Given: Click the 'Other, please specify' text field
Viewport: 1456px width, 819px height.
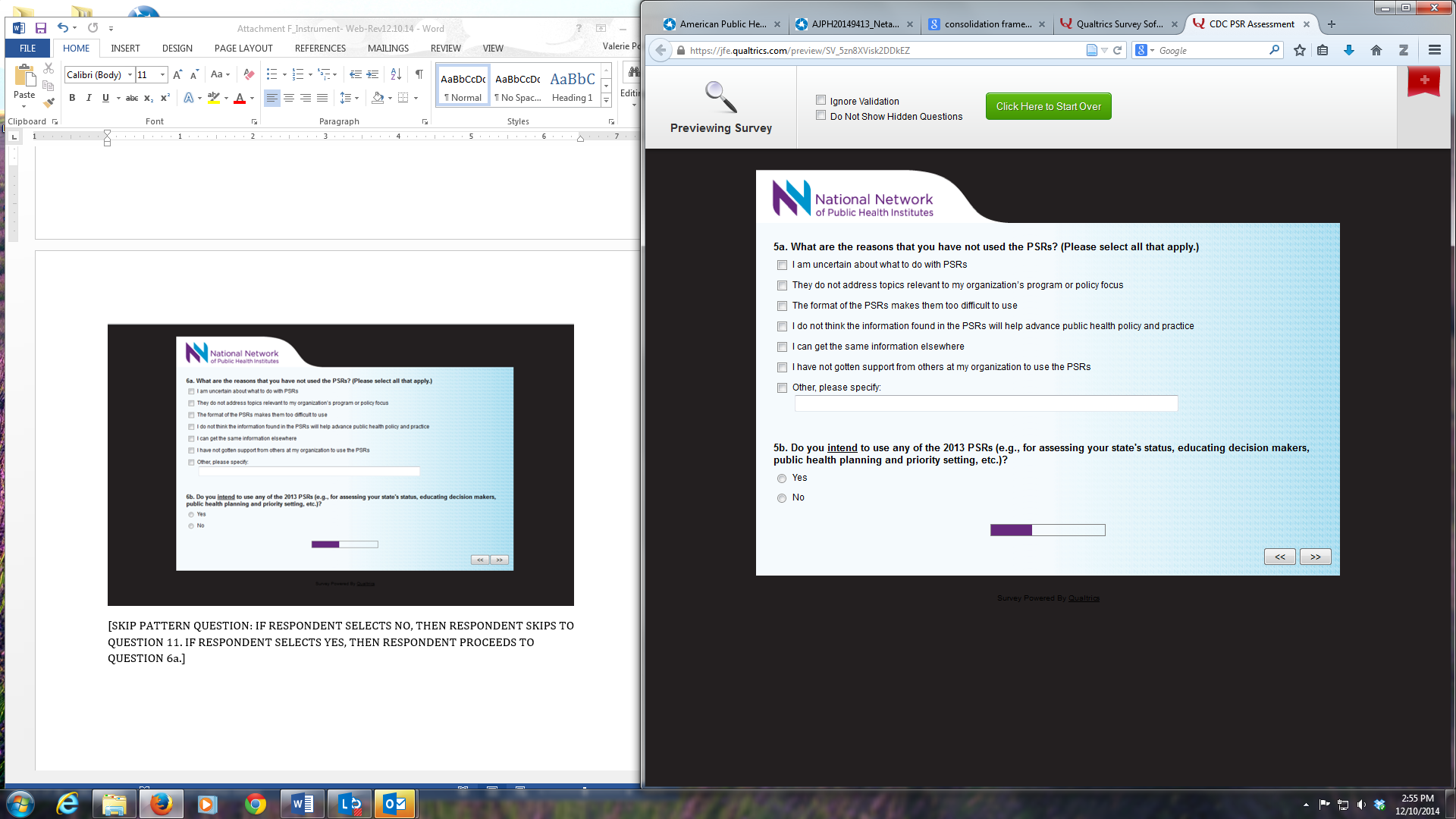Looking at the screenshot, I should 986,404.
